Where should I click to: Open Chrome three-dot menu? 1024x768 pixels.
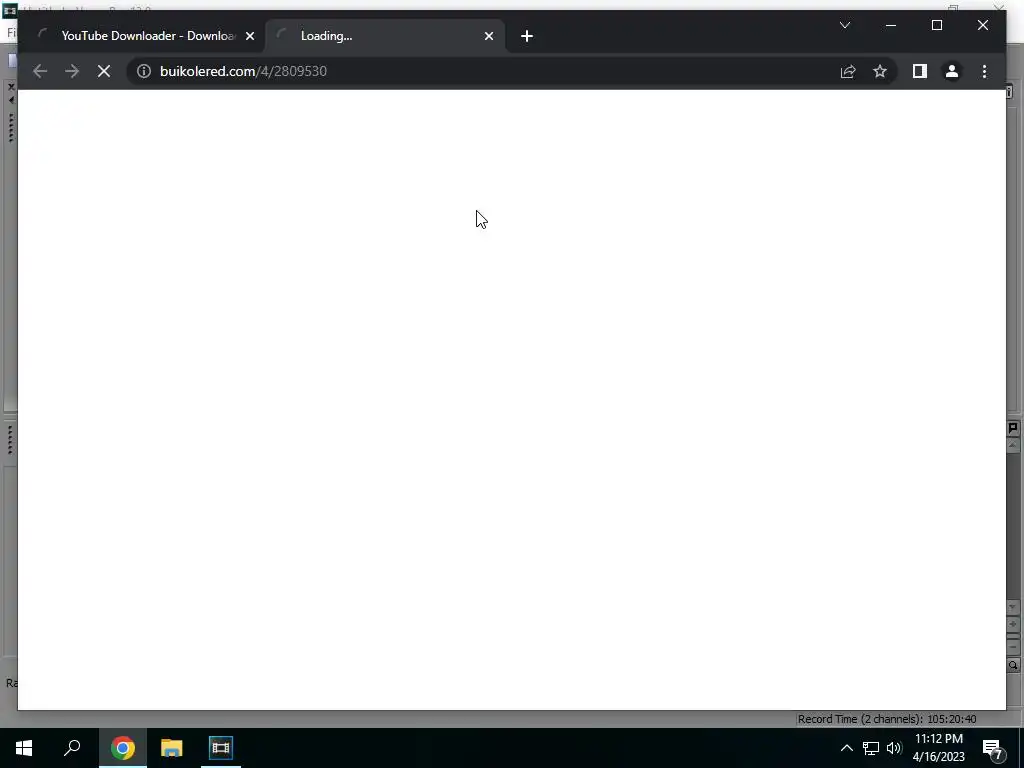pos(985,71)
